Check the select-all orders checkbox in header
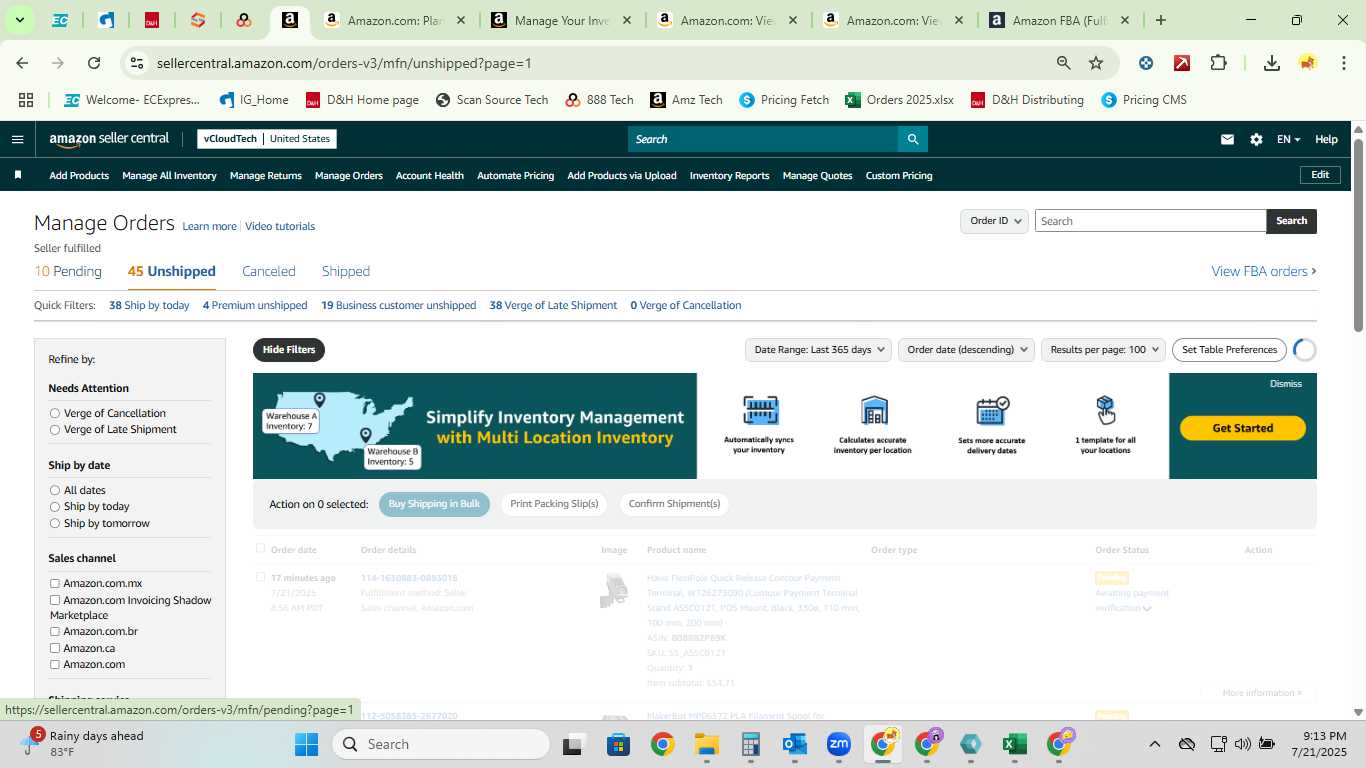This screenshot has height=768, width=1366. [261, 548]
